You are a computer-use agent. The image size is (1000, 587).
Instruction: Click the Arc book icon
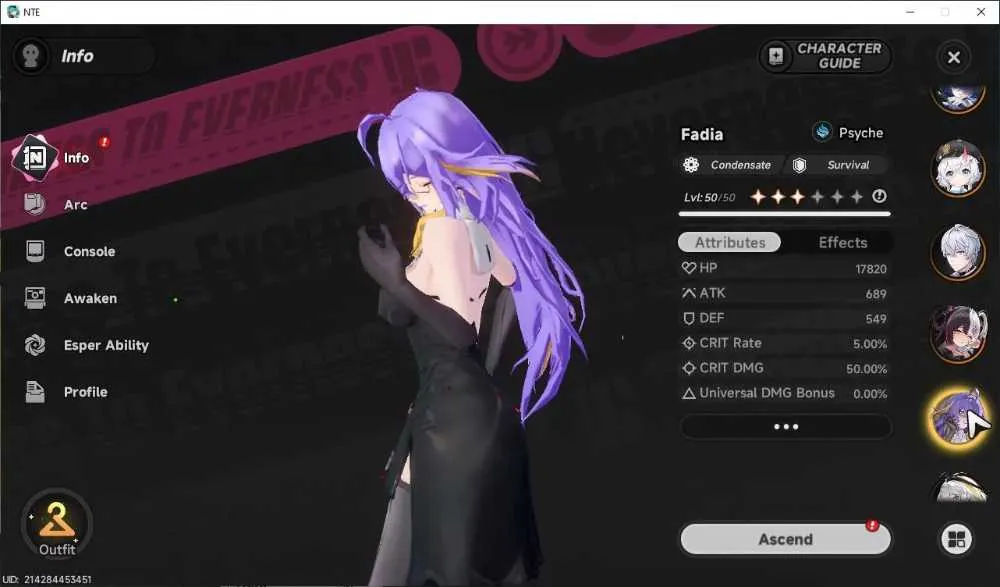pos(34,204)
